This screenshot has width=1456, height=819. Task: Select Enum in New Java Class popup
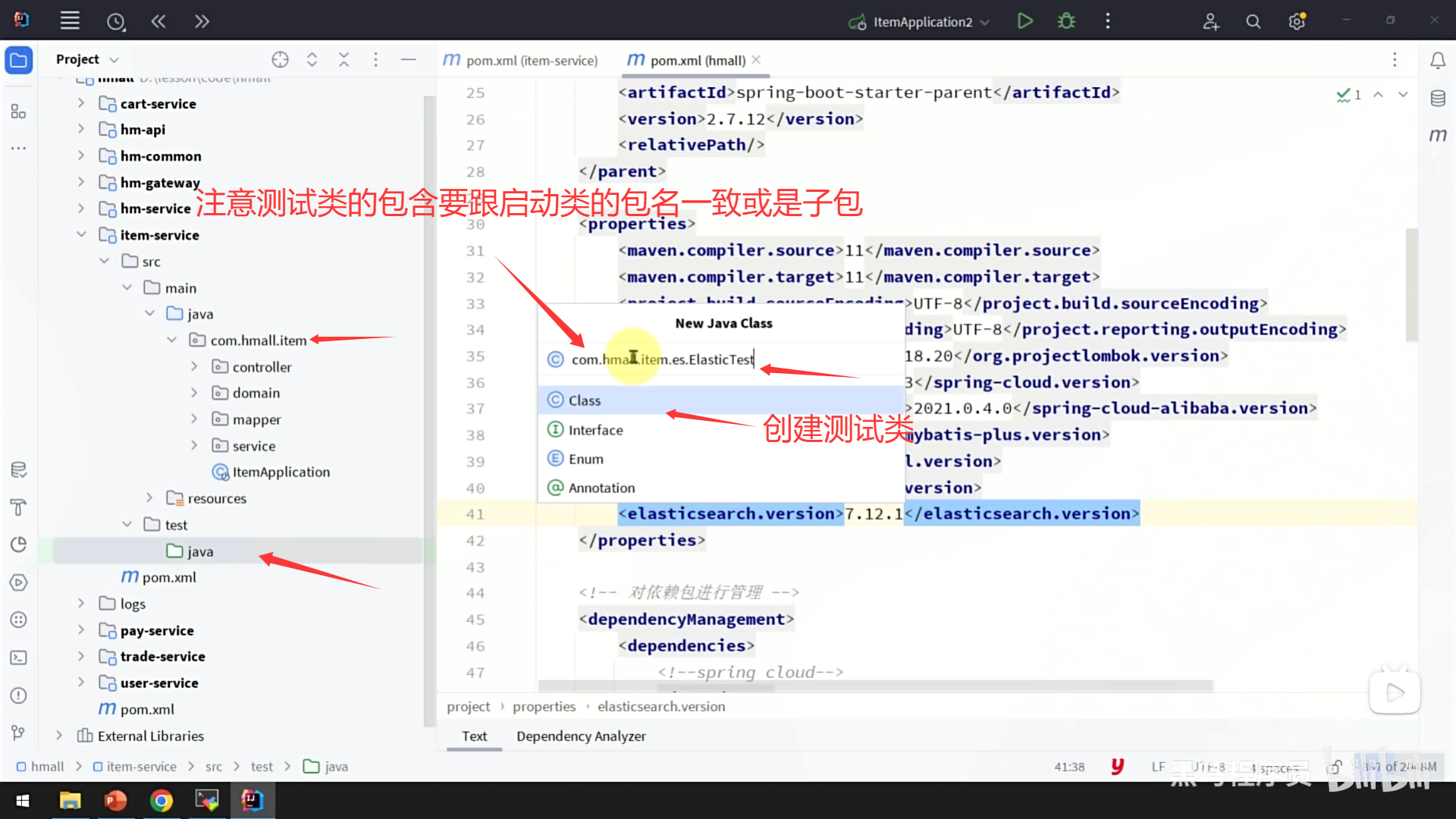click(x=585, y=459)
